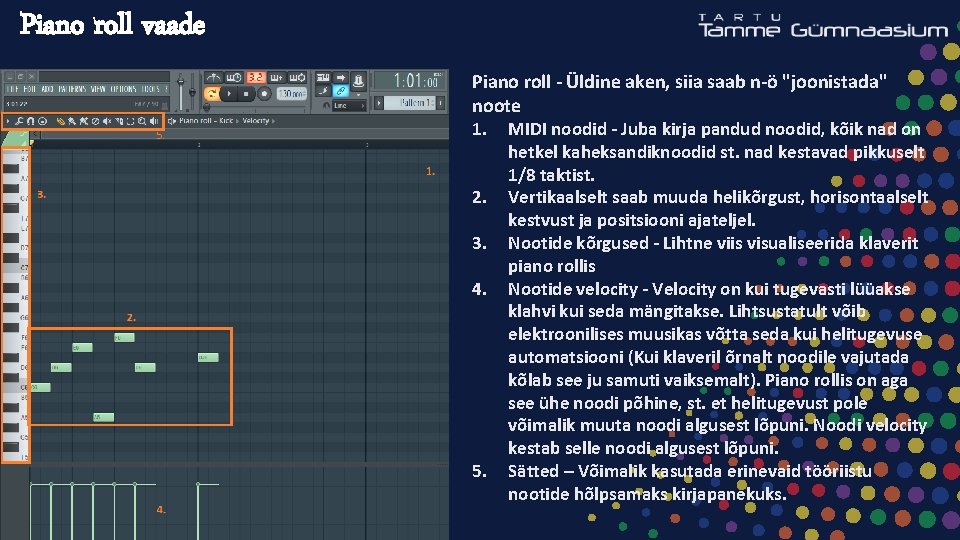This screenshot has height=540, width=960.
Task: Select the slice tool icon
Action: [x=119, y=121]
